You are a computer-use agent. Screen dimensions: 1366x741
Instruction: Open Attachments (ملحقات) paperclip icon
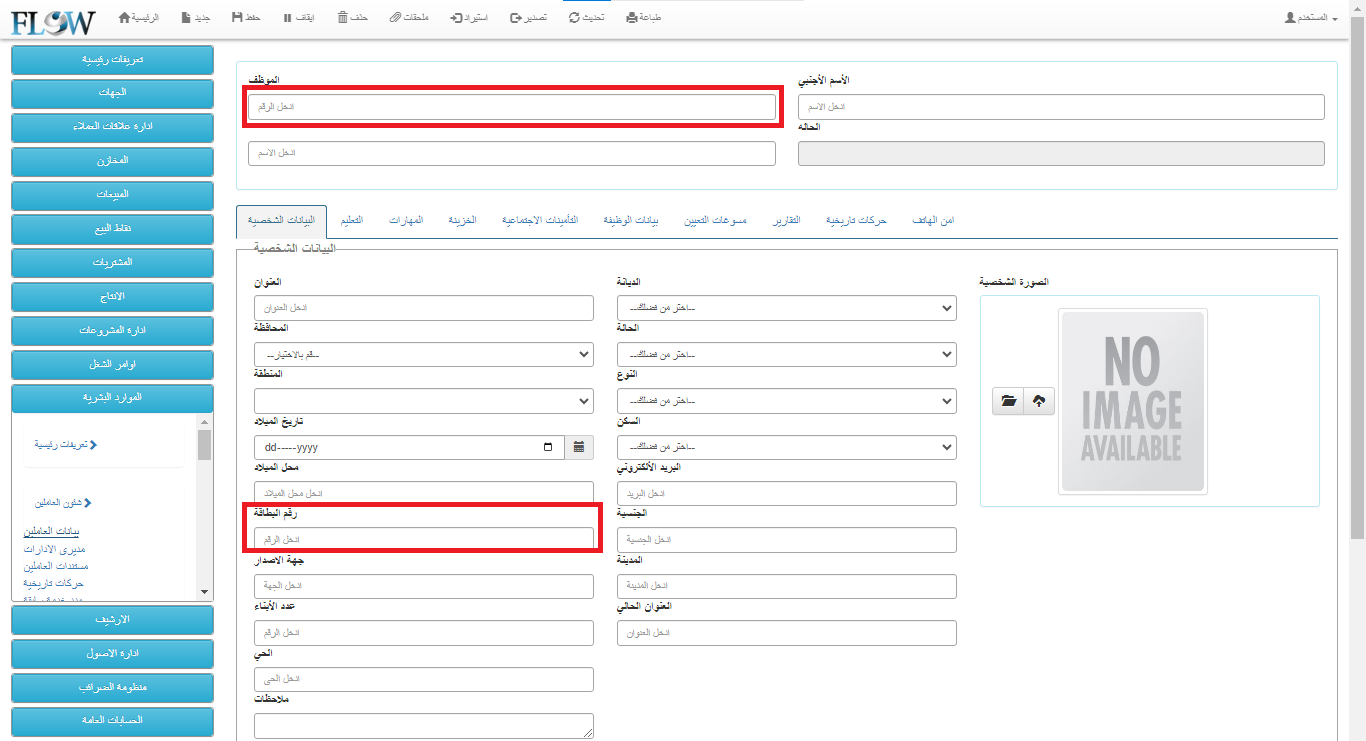[x=395, y=18]
